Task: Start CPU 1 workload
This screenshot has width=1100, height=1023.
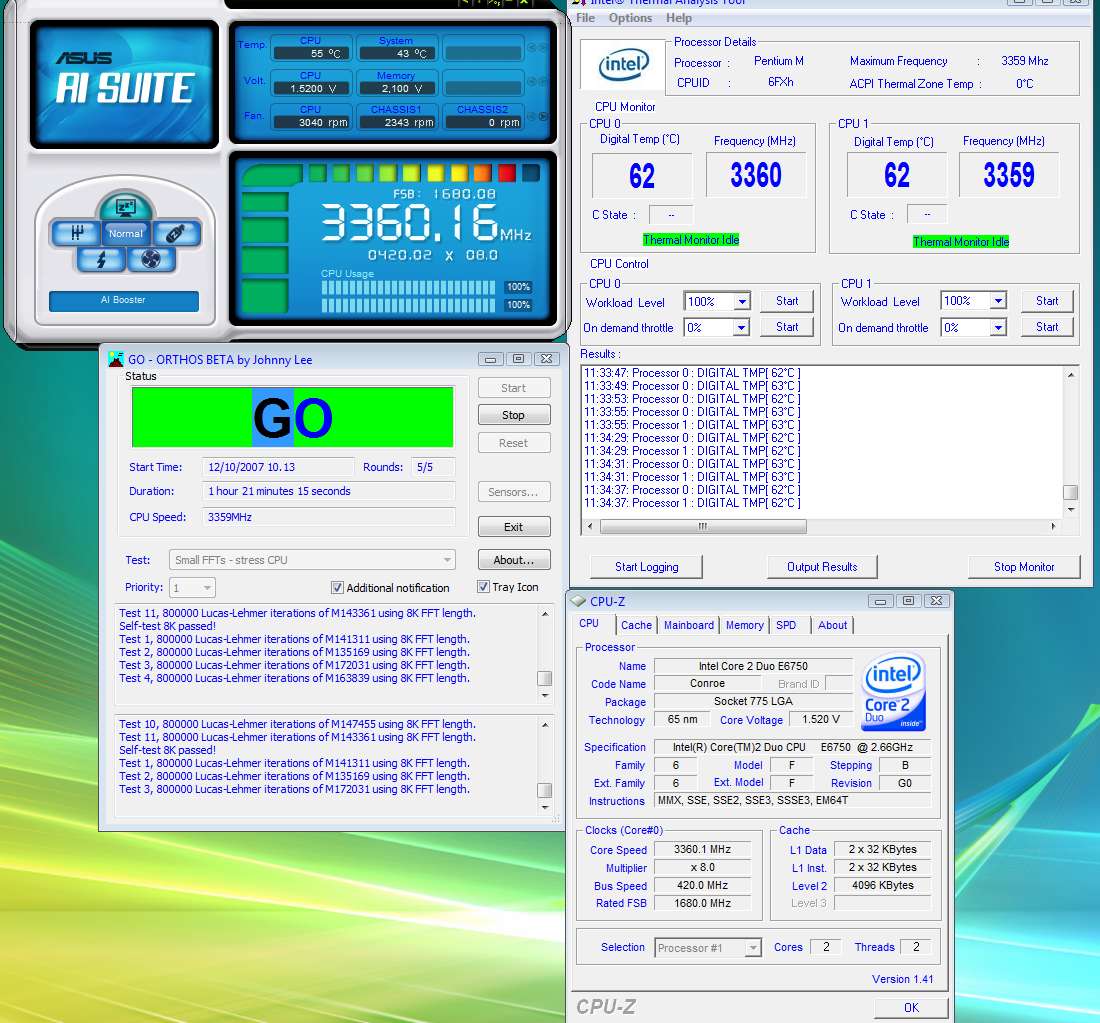Action: tap(1047, 301)
